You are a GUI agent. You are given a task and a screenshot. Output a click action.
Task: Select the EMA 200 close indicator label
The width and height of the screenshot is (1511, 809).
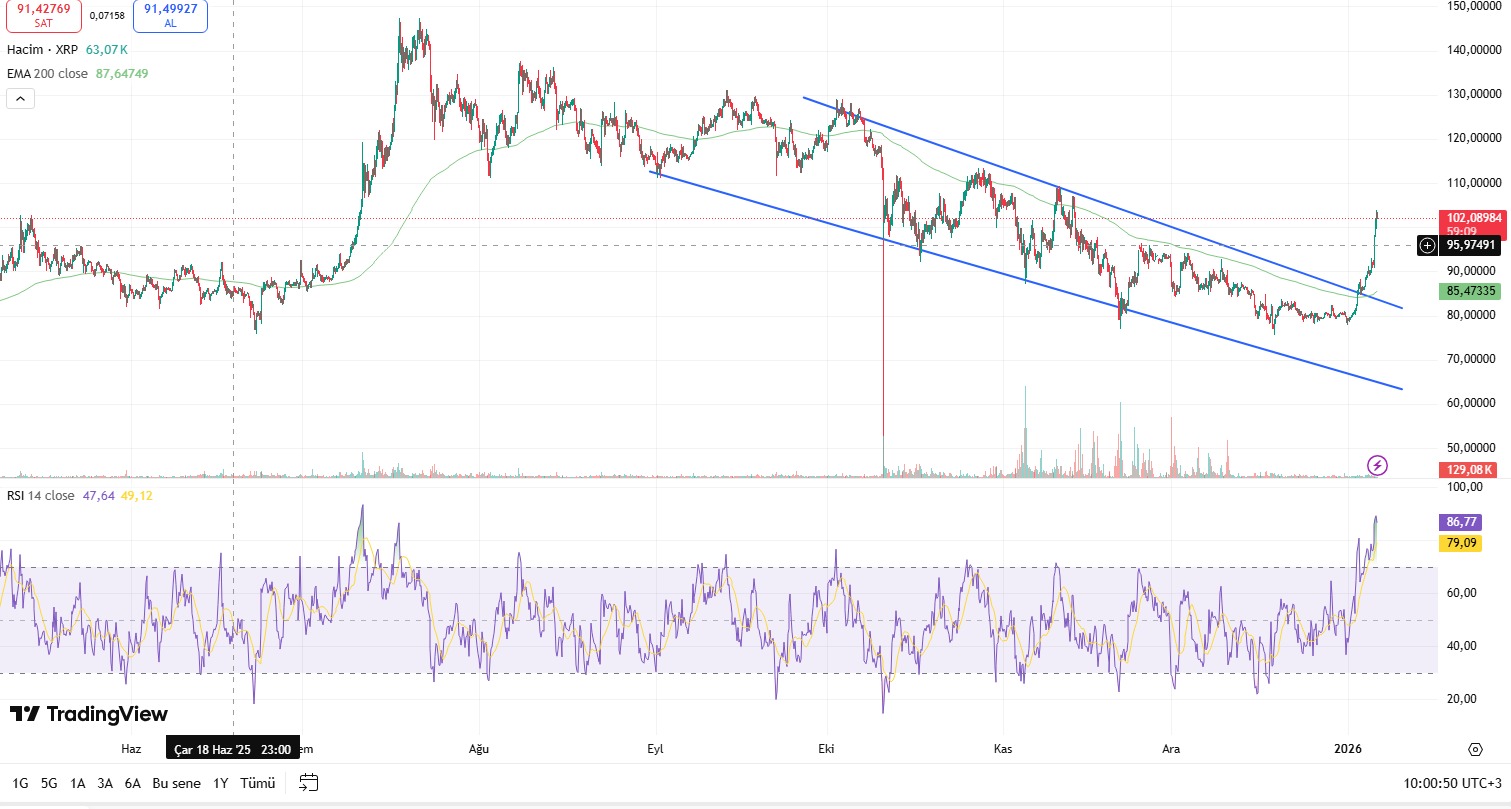49,74
